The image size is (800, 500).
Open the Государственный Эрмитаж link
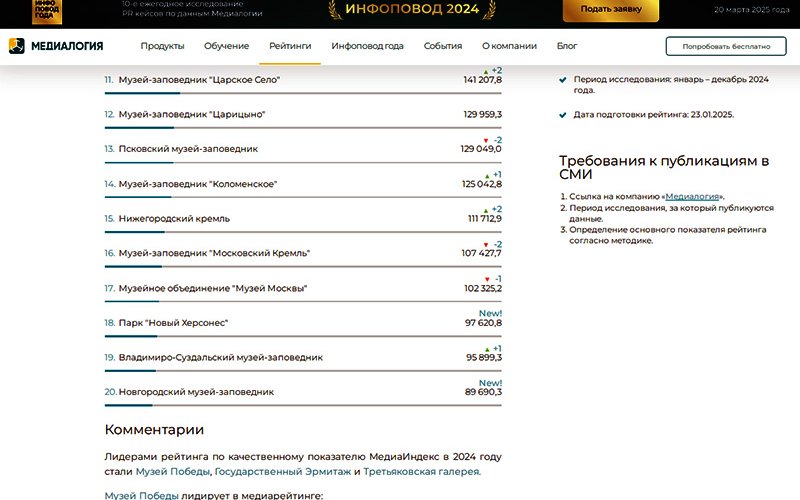283,471
